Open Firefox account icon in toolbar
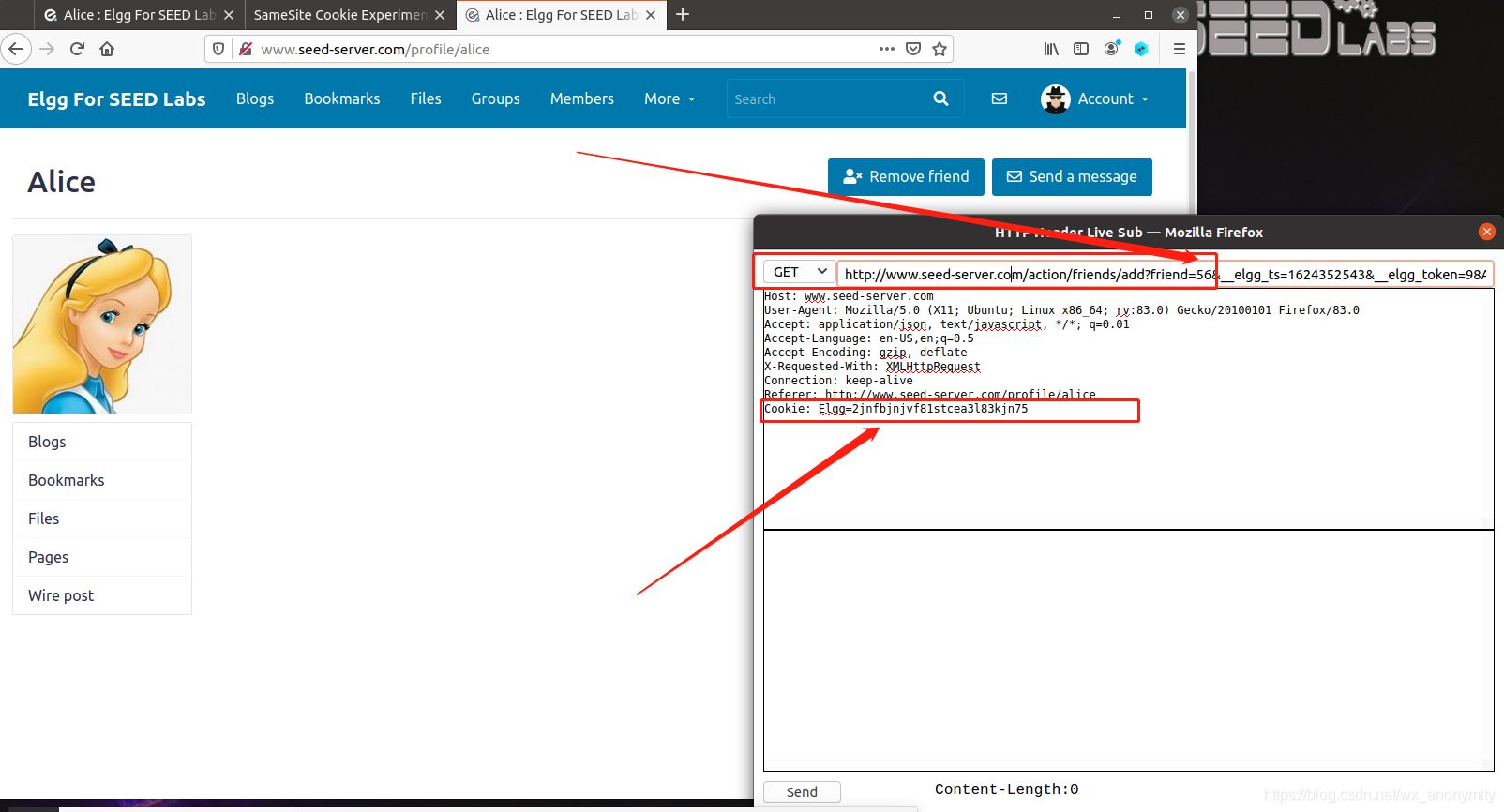The width and height of the screenshot is (1504, 812). coord(1111,49)
